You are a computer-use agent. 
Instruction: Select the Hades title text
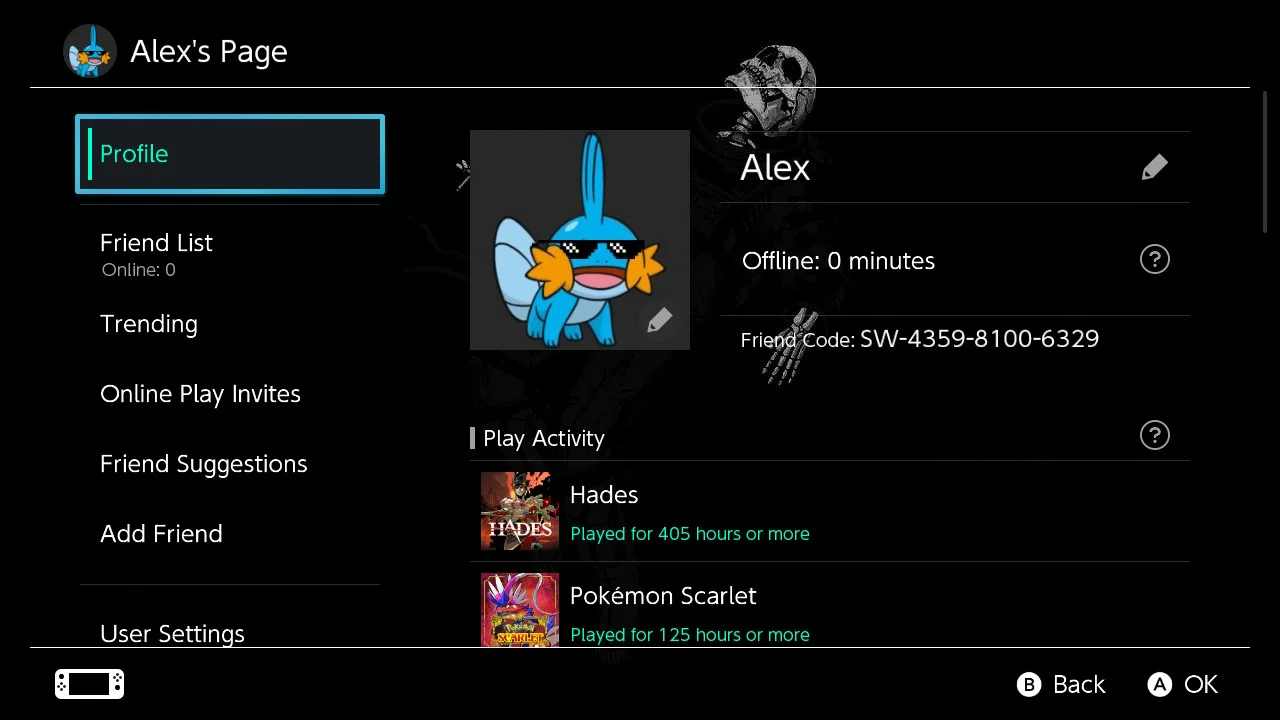[x=604, y=495]
